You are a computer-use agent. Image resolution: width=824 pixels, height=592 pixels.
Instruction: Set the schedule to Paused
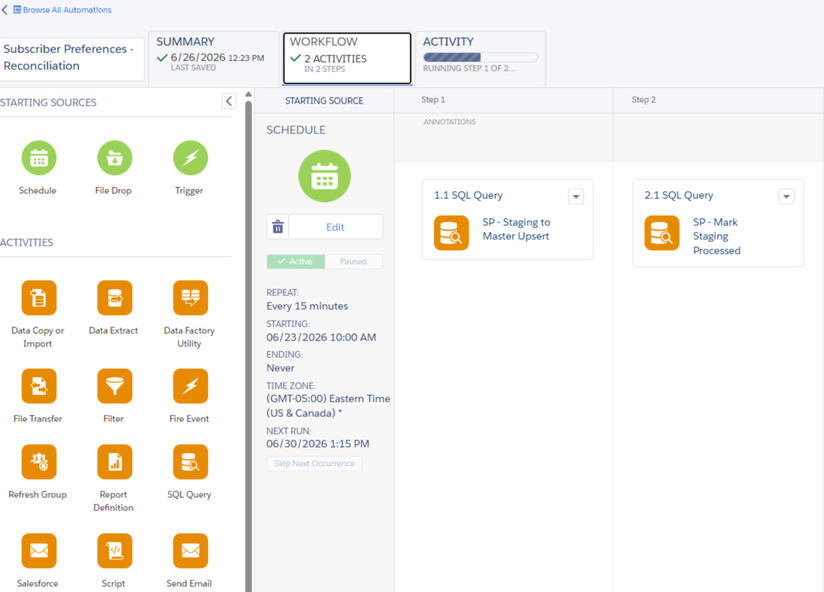[x=353, y=261]
